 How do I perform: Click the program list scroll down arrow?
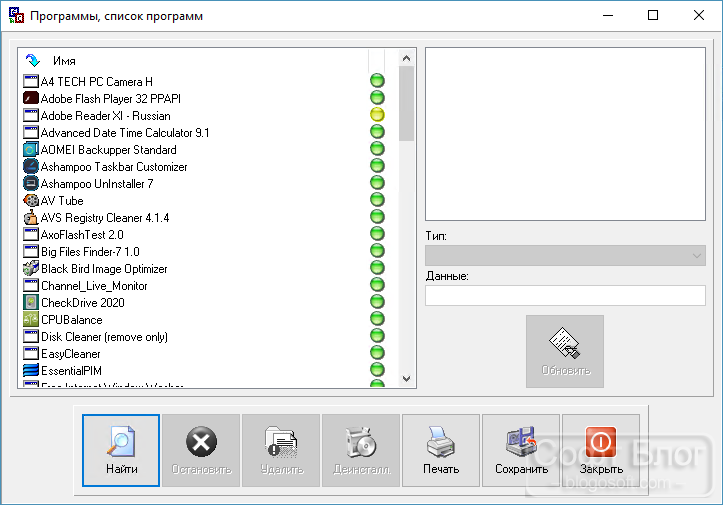tap(406, 379)
